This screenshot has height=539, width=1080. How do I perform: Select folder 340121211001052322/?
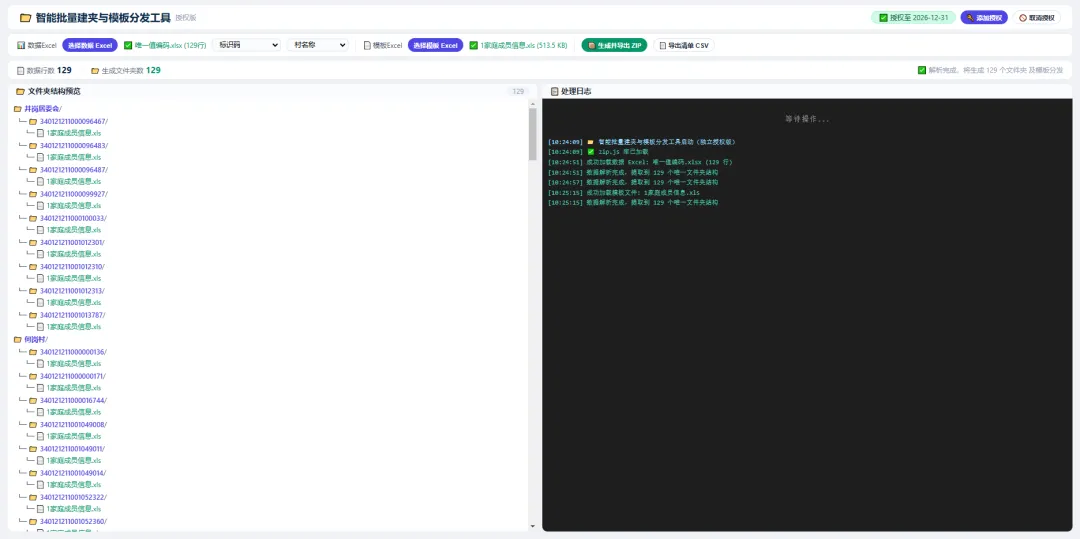[74, 497]
